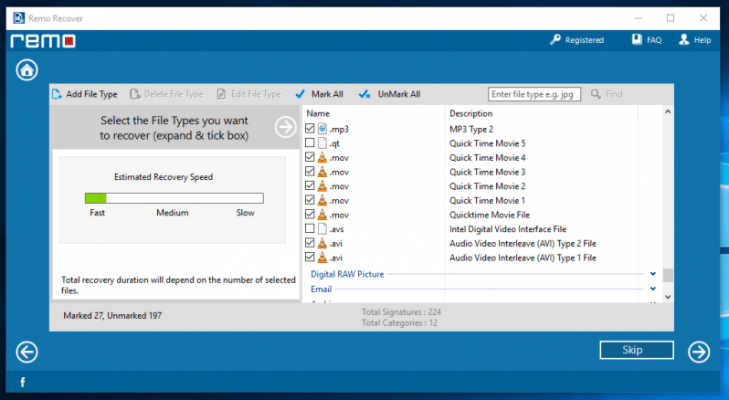The height and width of the screenshot is (400, 729).
Task: Click the file list scrollbar thumb
Action: click(x=668, y=275)
